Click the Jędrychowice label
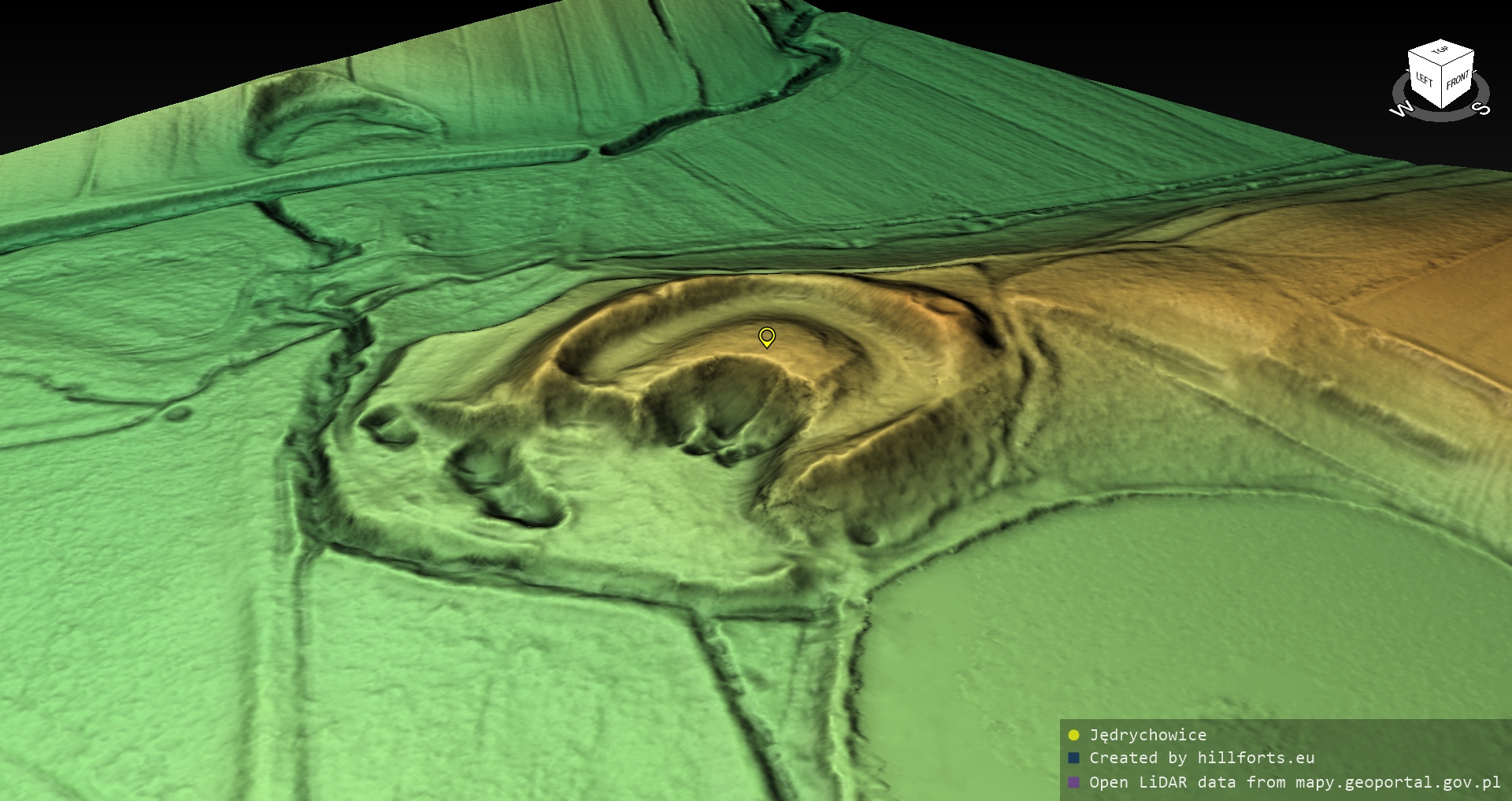Image resolution: width=1512 pixels, height=801 pixels. tap(1147, 736)
